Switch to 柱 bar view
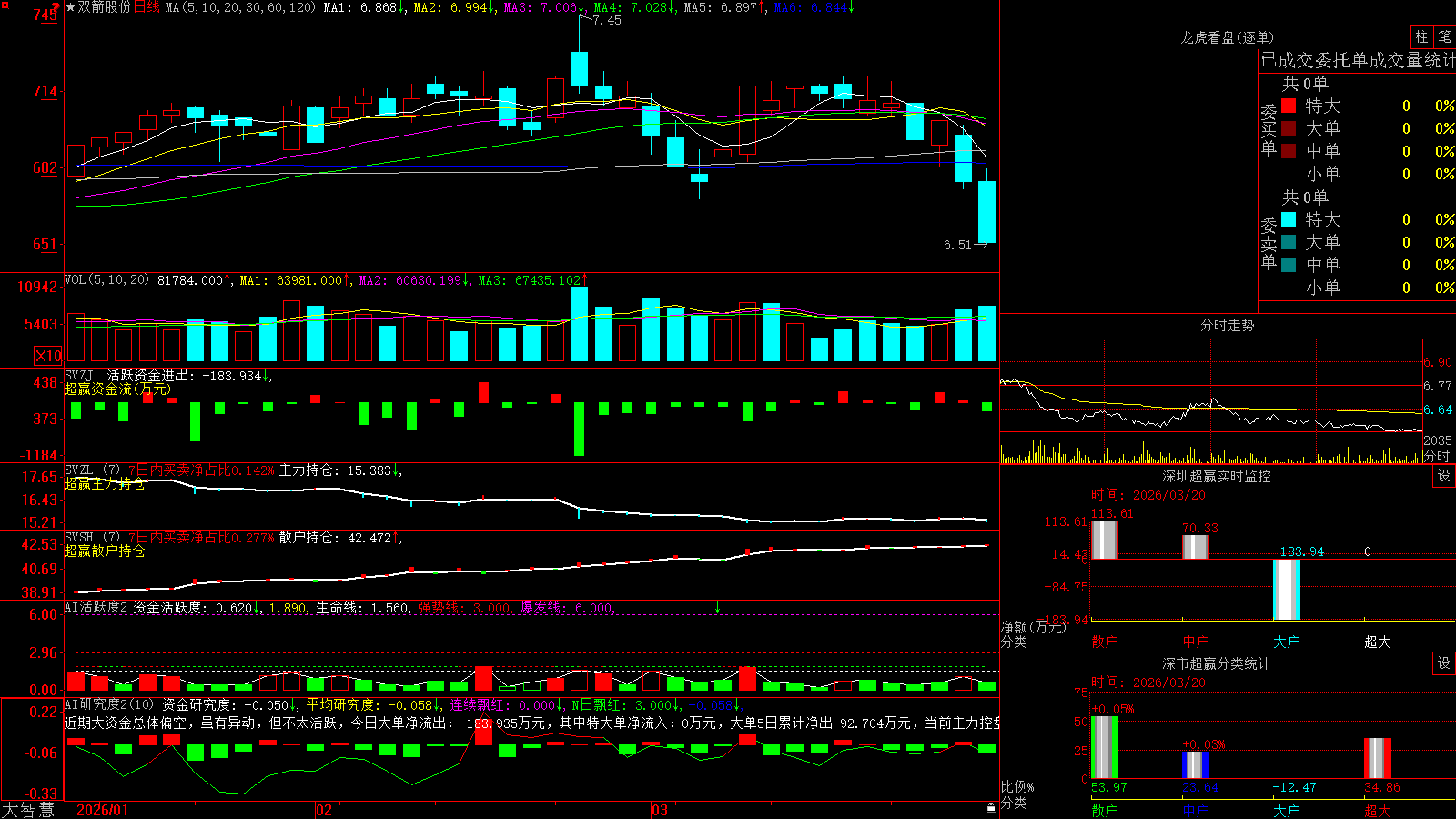1456x819 pixels. click(1421, 37)
